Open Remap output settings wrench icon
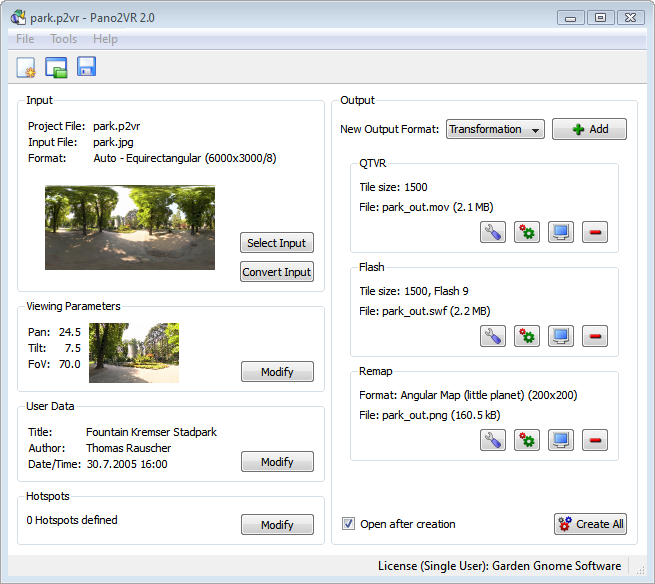 493,440
